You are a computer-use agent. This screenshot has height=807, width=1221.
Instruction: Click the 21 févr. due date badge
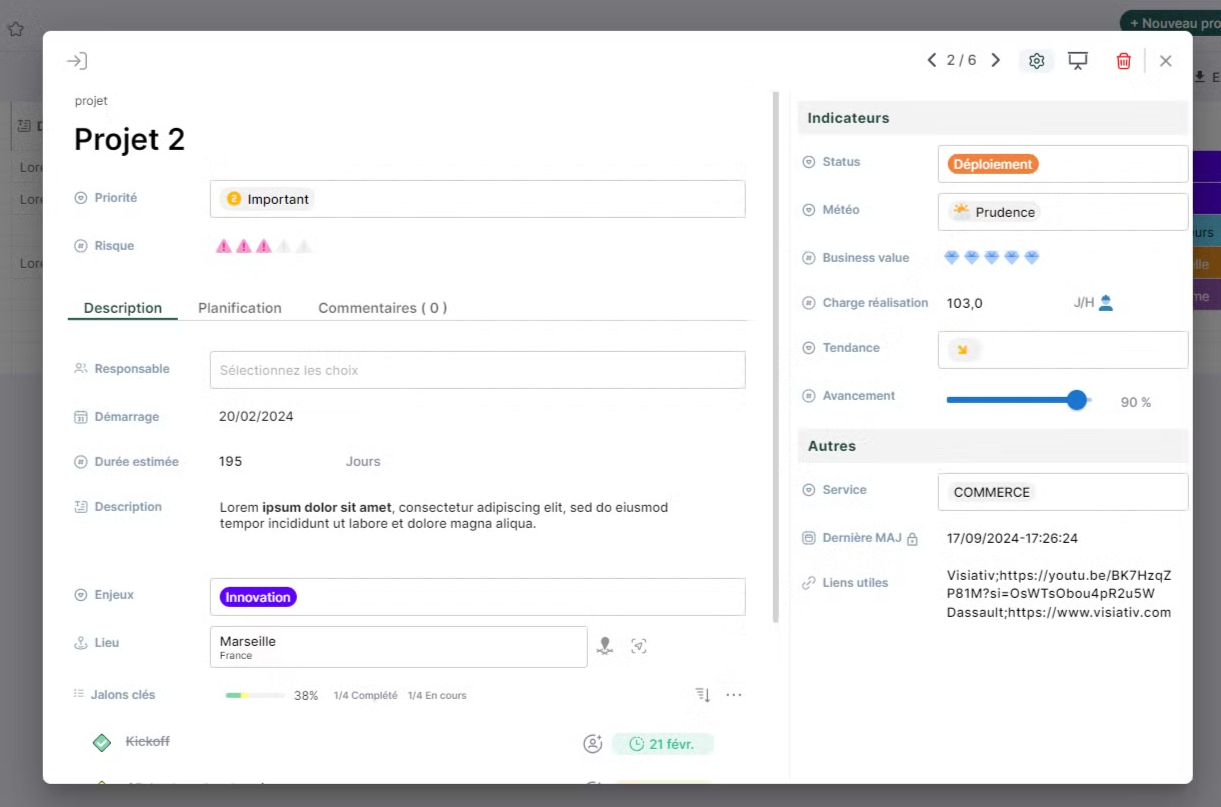tap(662, 744)
